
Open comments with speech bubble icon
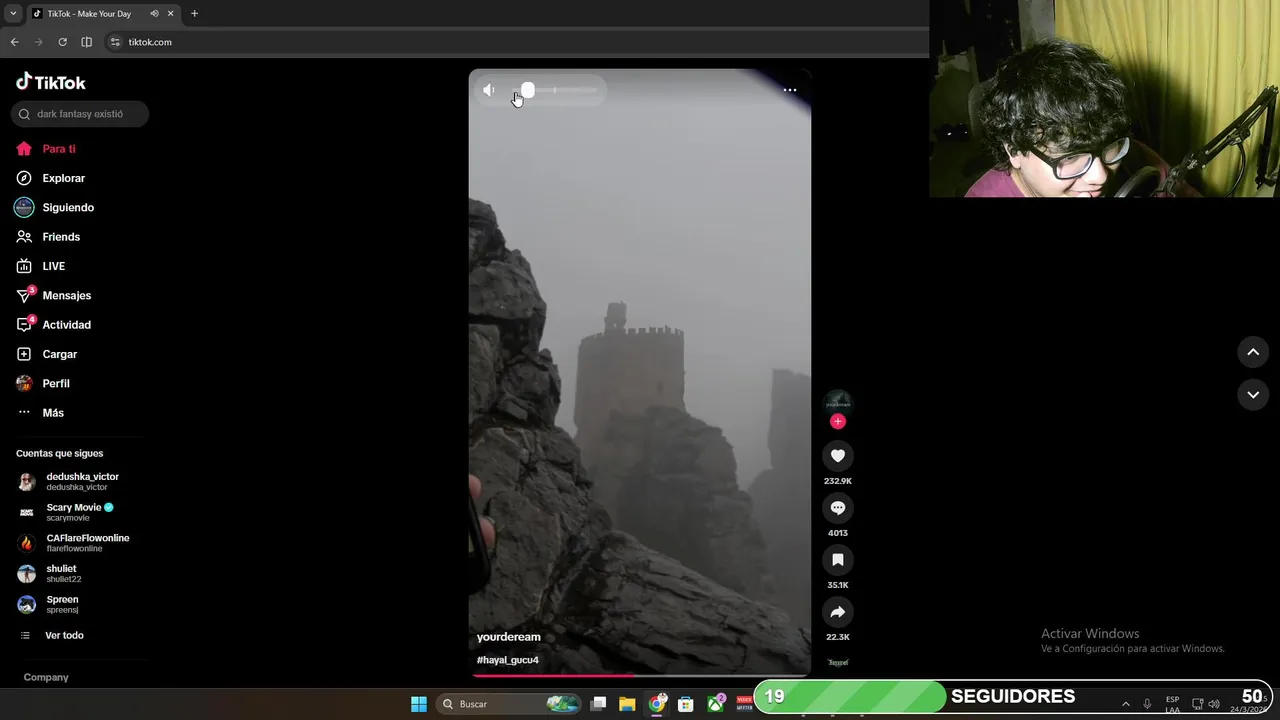tap(838, 508)
